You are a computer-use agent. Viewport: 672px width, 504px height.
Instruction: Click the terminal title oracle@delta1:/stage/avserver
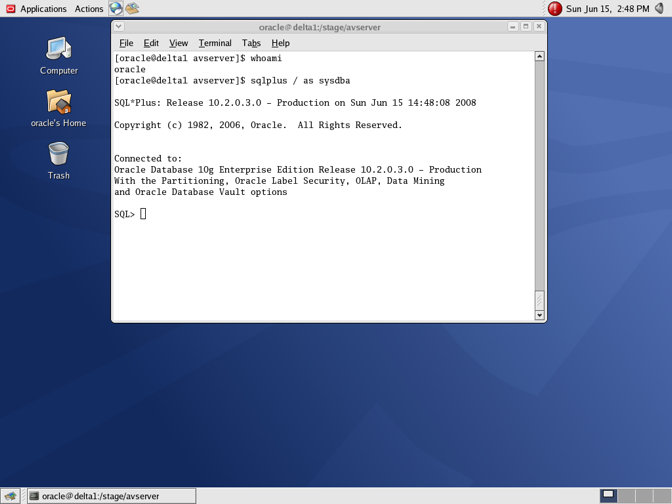coord(320,27)
